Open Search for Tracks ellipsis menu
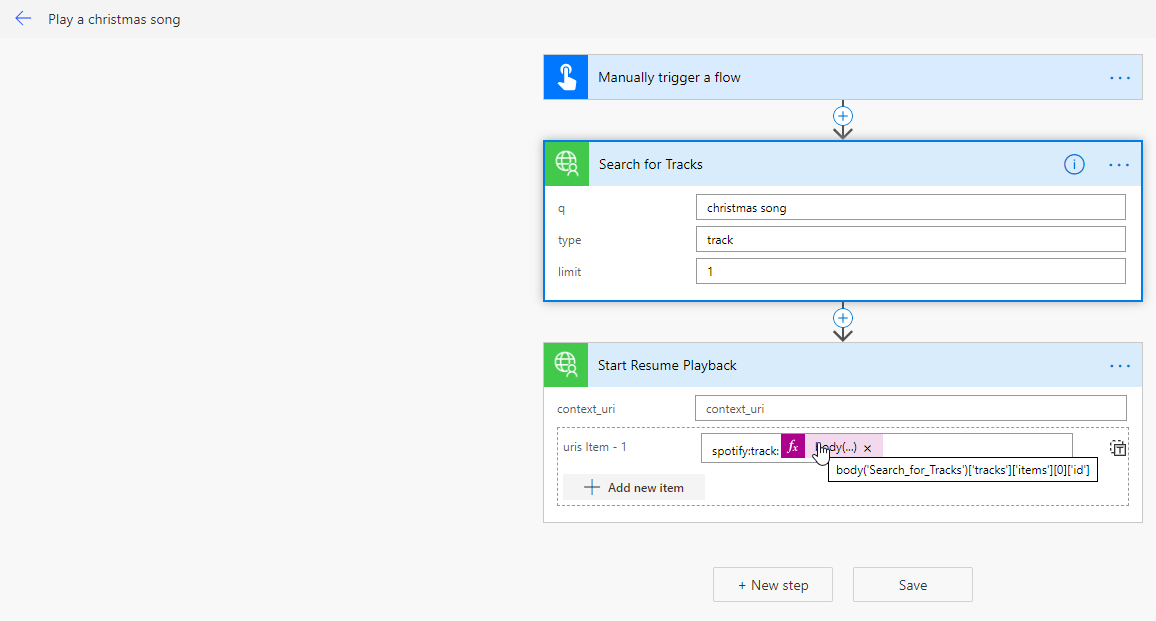This screenshot has height=621, width=1156. (1119, 165)
